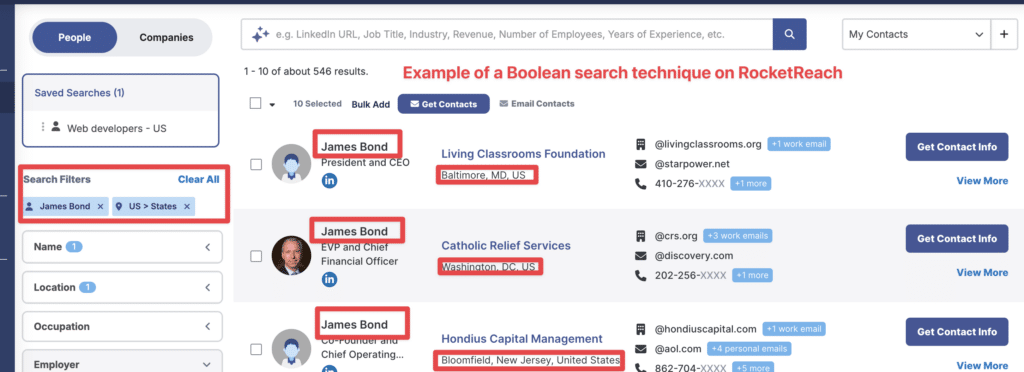Viewport: 1024px width, 372px height.
Task: Click photo of James Bond EVP and CFO
Action: pyautogui.click(x=291, y=255)
